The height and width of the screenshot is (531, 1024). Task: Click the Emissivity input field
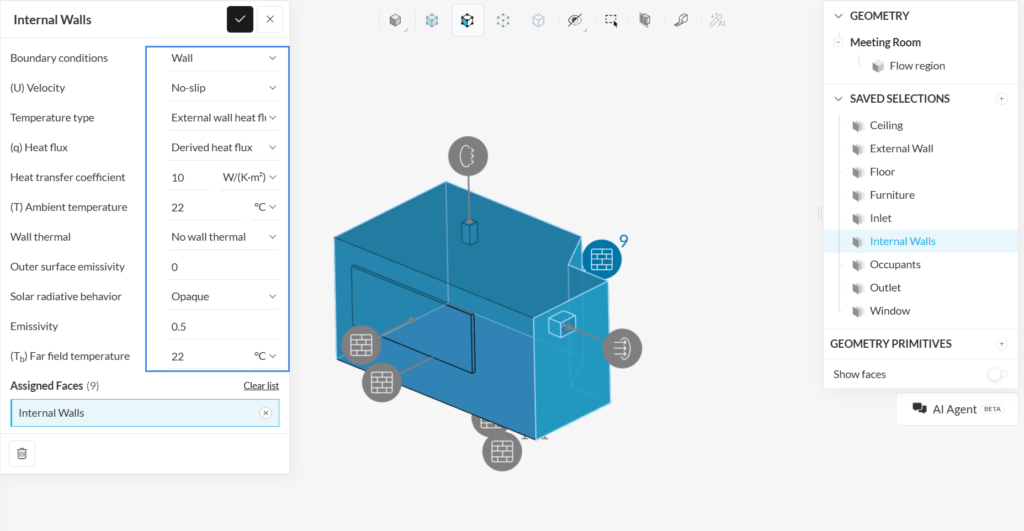pos(223,327)
